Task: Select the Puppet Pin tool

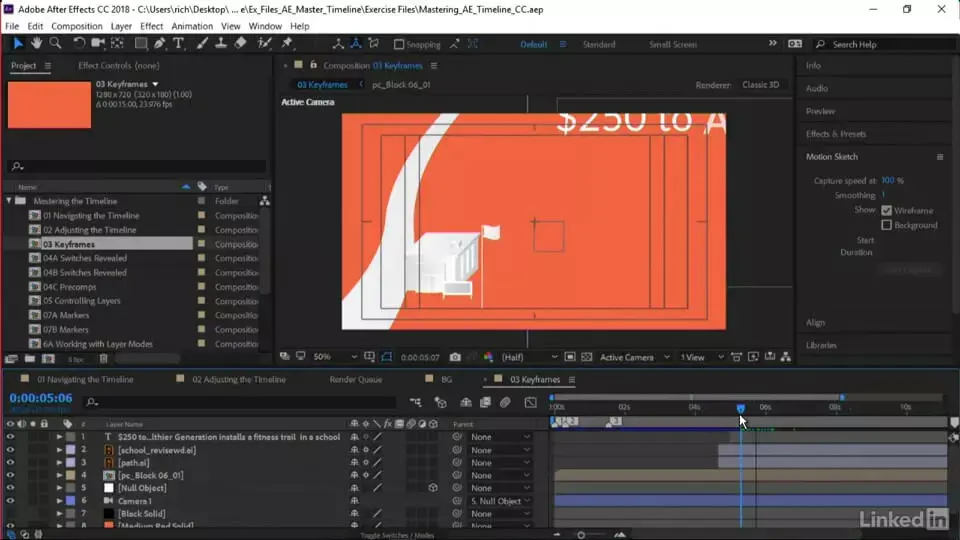Action: 287,43
